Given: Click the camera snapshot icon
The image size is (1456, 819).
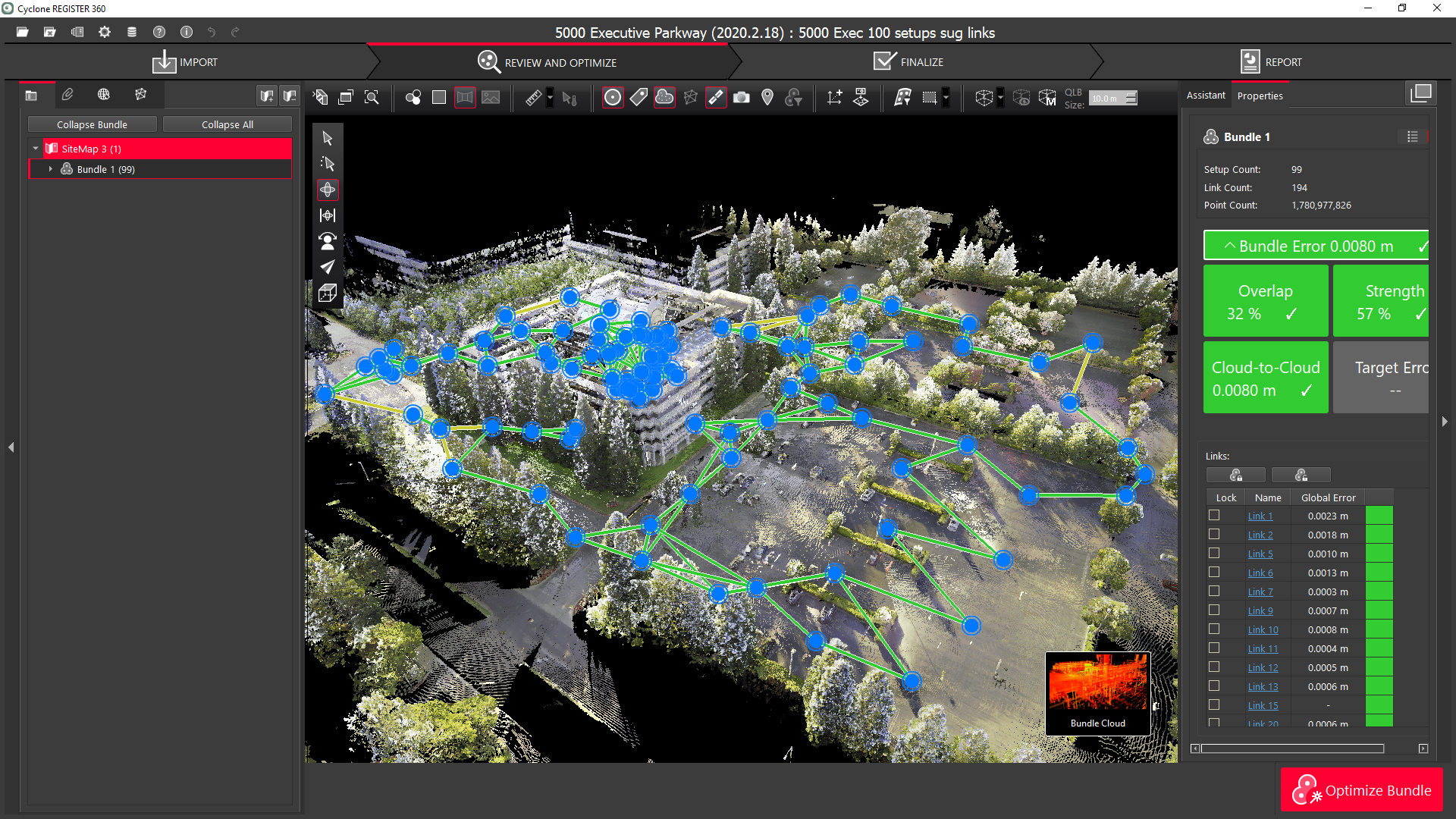Looking at the screenshot, I should pyautogui.click(x=742, y=98).
